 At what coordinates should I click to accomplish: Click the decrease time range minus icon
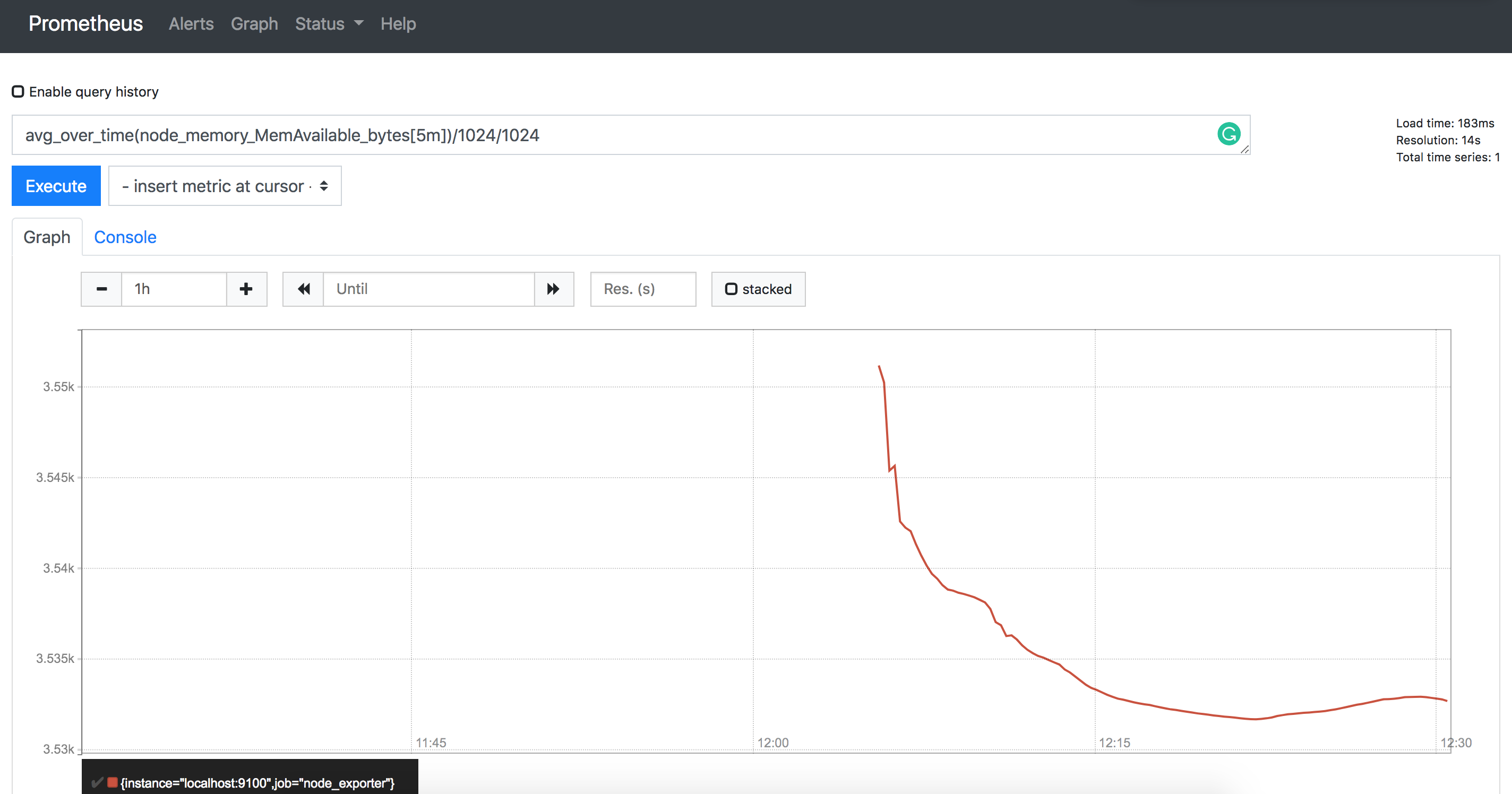coord(100,289)
